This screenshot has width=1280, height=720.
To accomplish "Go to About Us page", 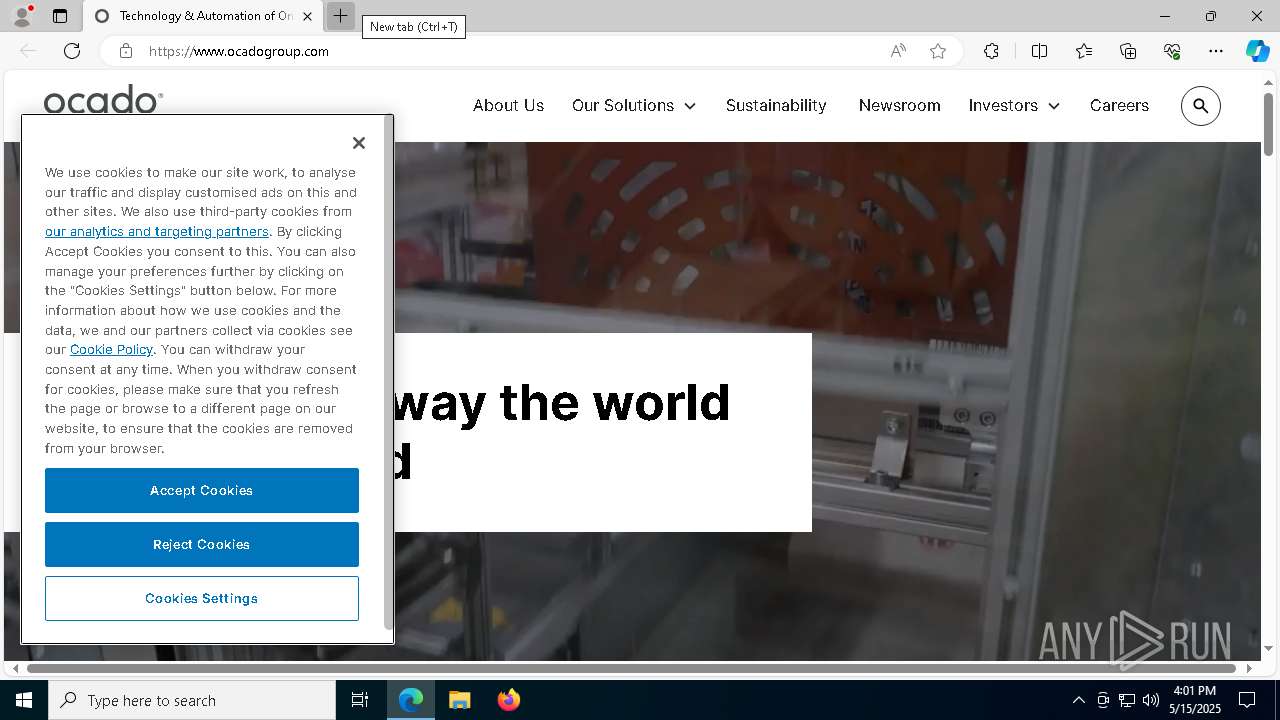I will click(x=508, y=105).
